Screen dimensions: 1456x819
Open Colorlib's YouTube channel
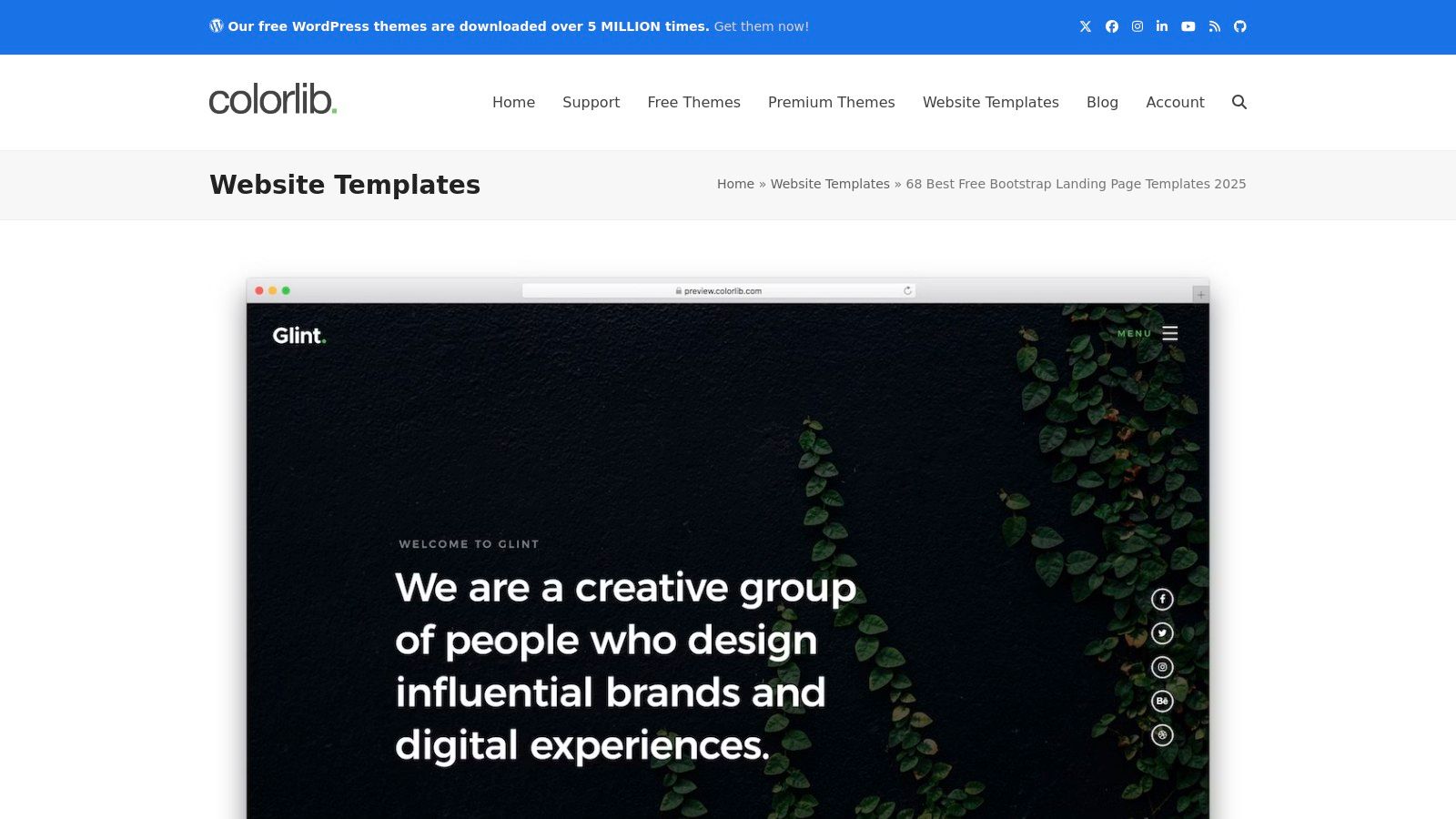(1188, 26)
